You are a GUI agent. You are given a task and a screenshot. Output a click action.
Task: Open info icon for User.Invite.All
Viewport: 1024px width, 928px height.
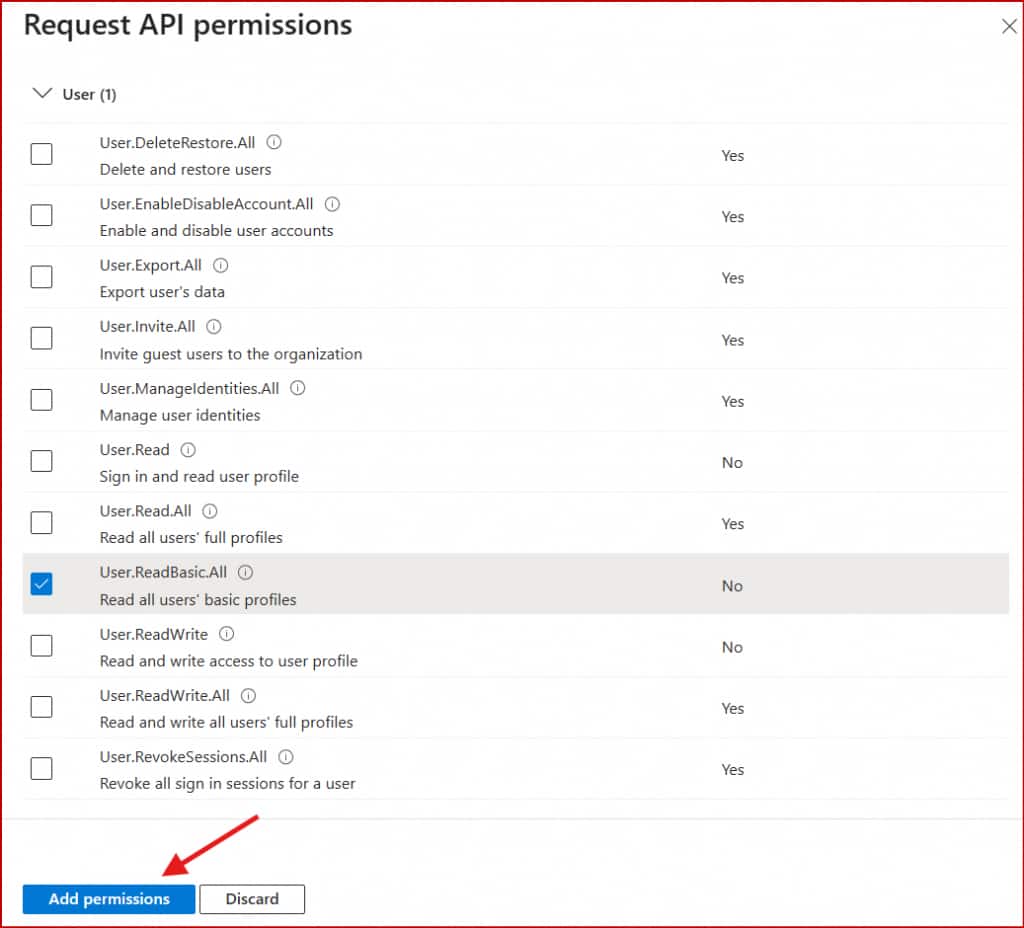[x=214, y=327]
